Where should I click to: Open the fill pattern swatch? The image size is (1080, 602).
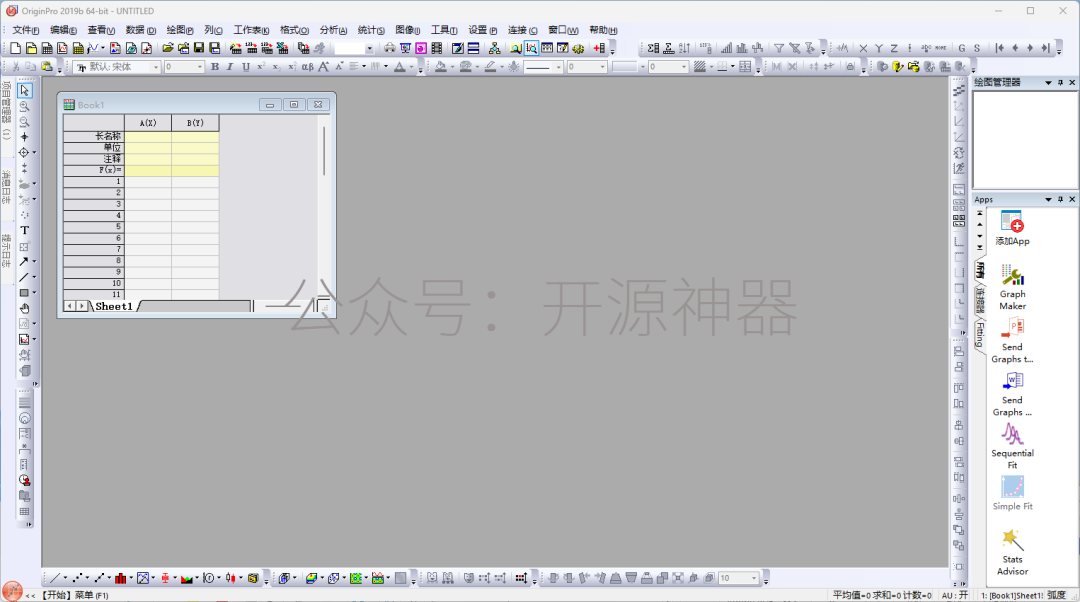(x=700, y=67)
